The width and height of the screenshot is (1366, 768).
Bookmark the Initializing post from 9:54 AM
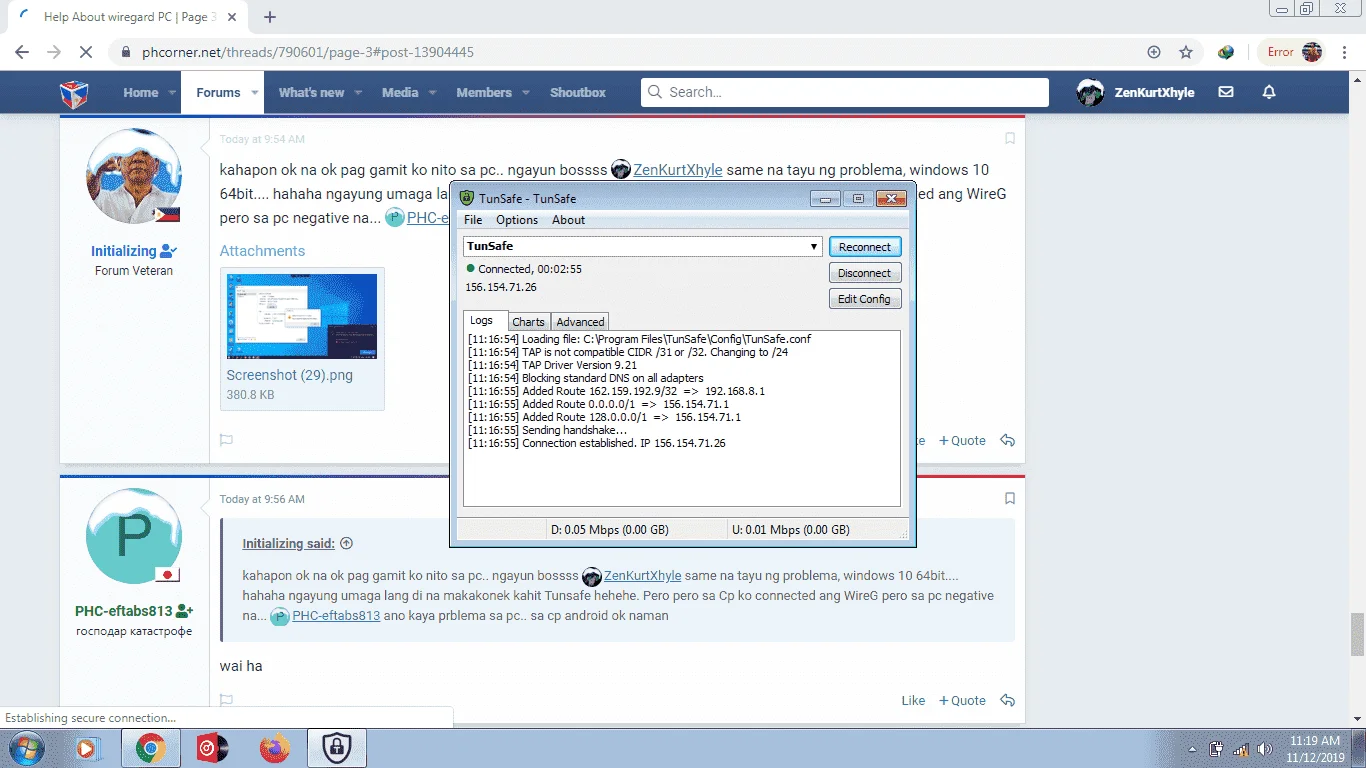click(1010, 139)
